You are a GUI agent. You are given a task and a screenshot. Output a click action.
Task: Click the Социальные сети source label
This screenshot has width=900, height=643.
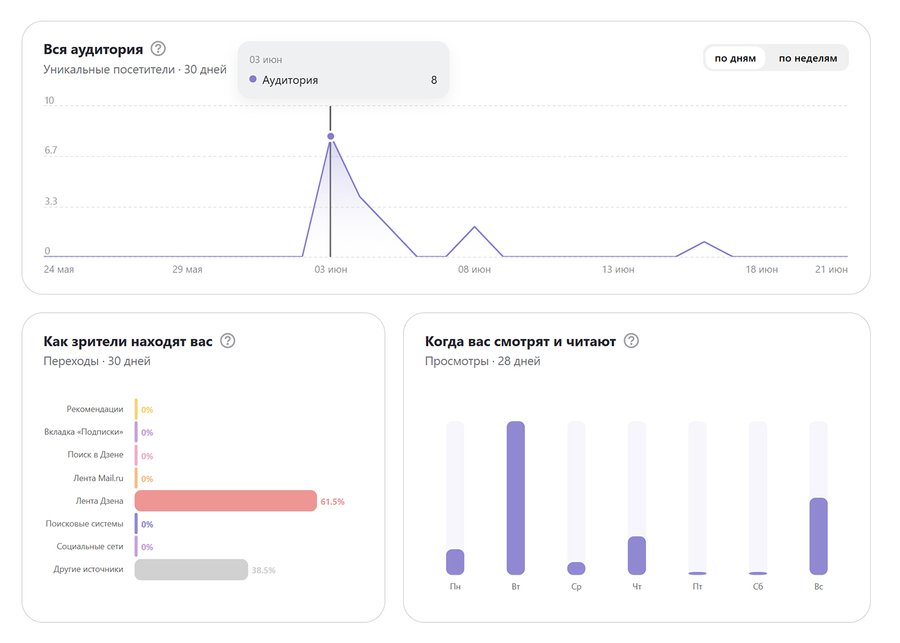tap(90, 547)
